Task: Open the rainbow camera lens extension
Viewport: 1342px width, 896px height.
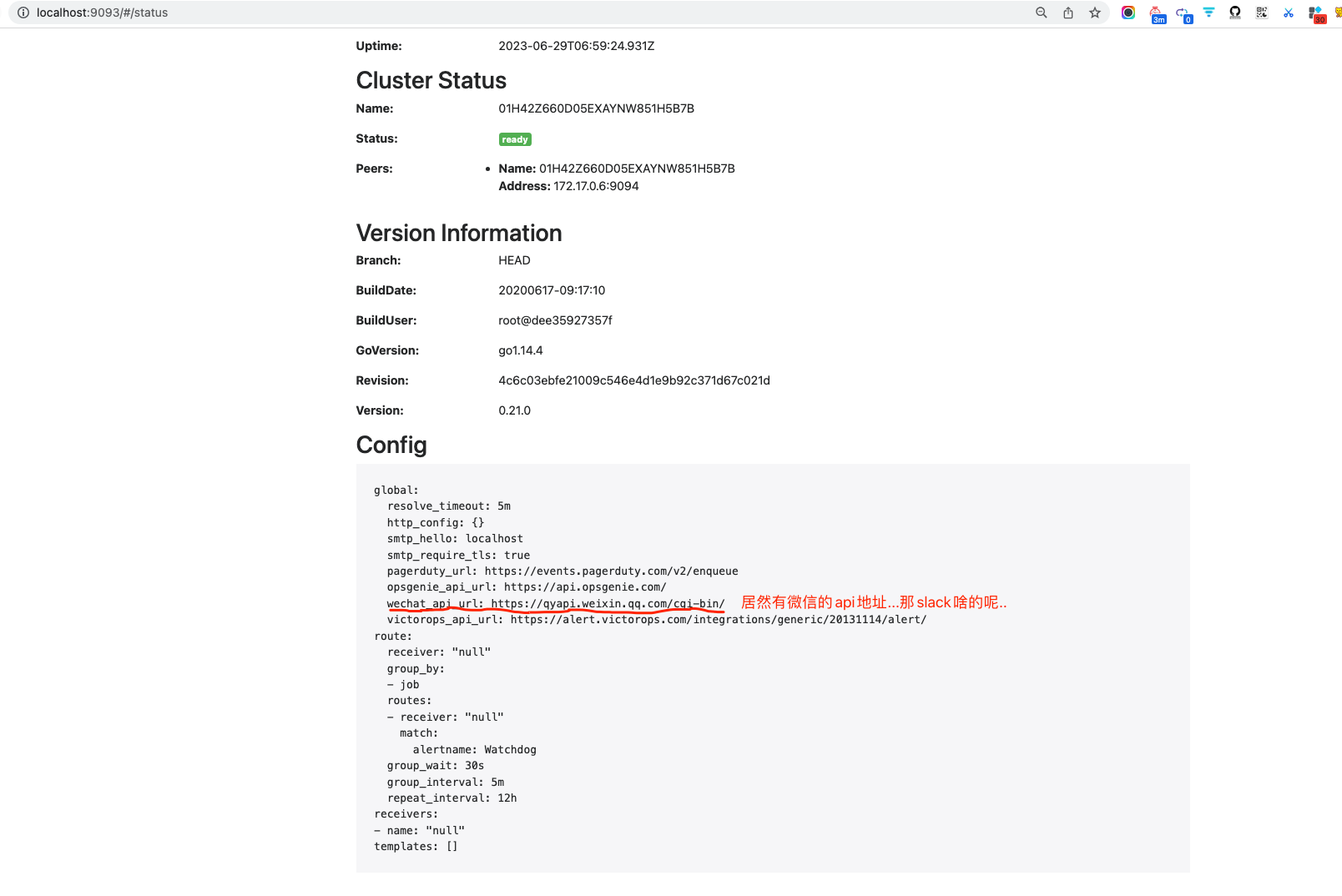Action: click(x=1128, y=13)
